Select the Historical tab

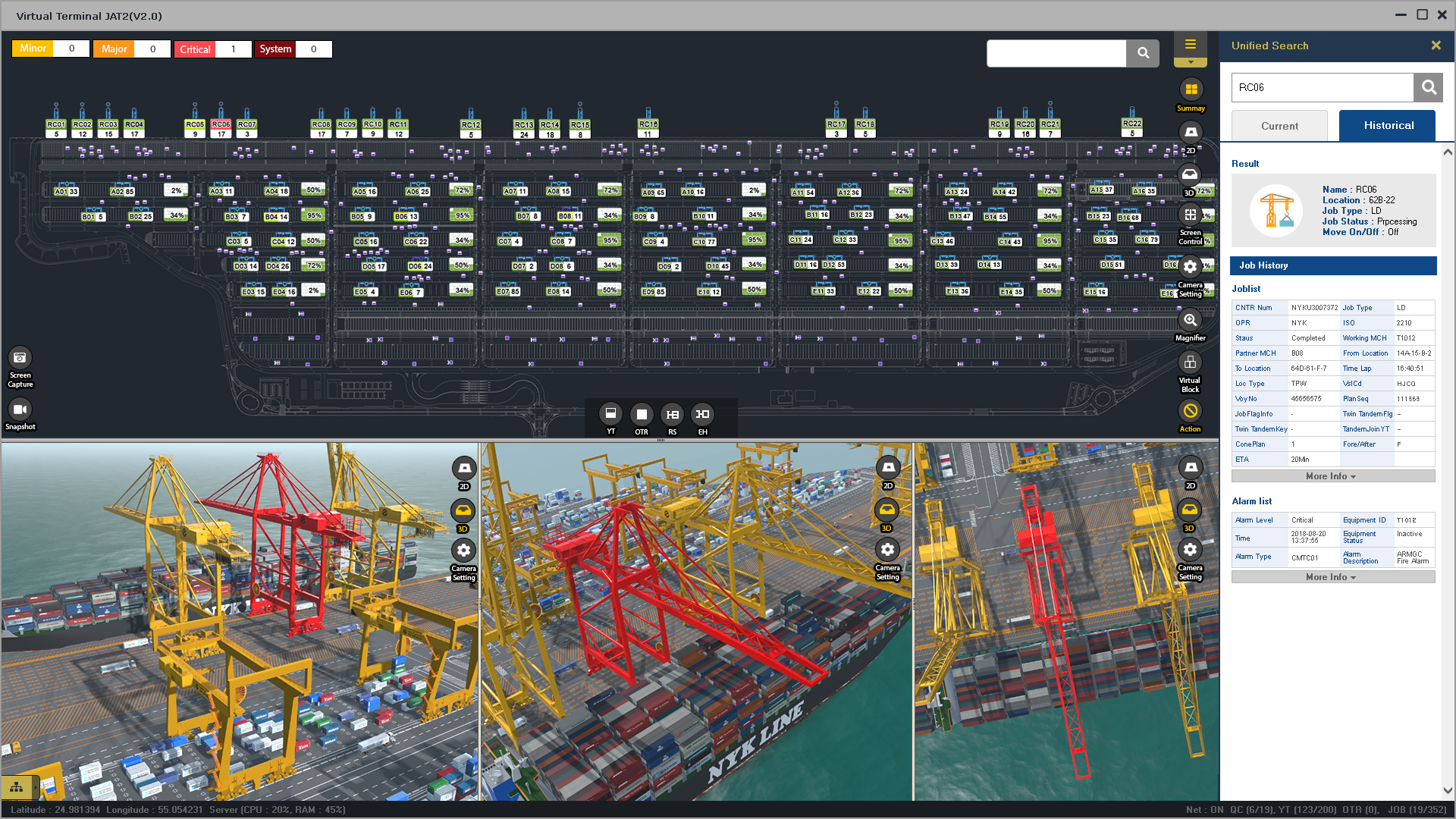tap(1388, 126)
